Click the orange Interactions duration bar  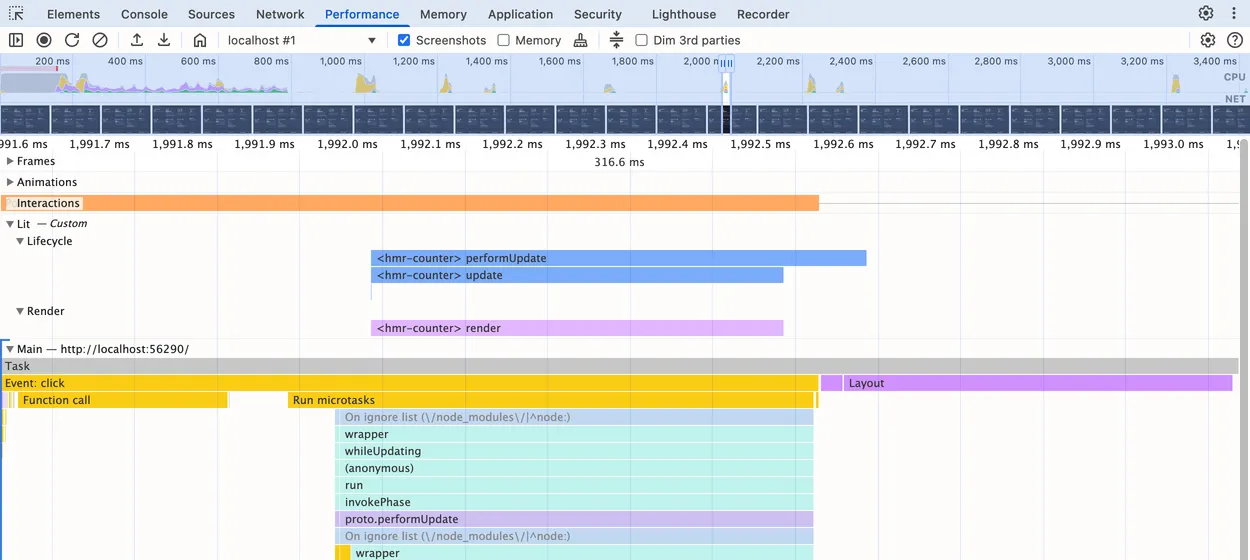[x=410, y=203]
